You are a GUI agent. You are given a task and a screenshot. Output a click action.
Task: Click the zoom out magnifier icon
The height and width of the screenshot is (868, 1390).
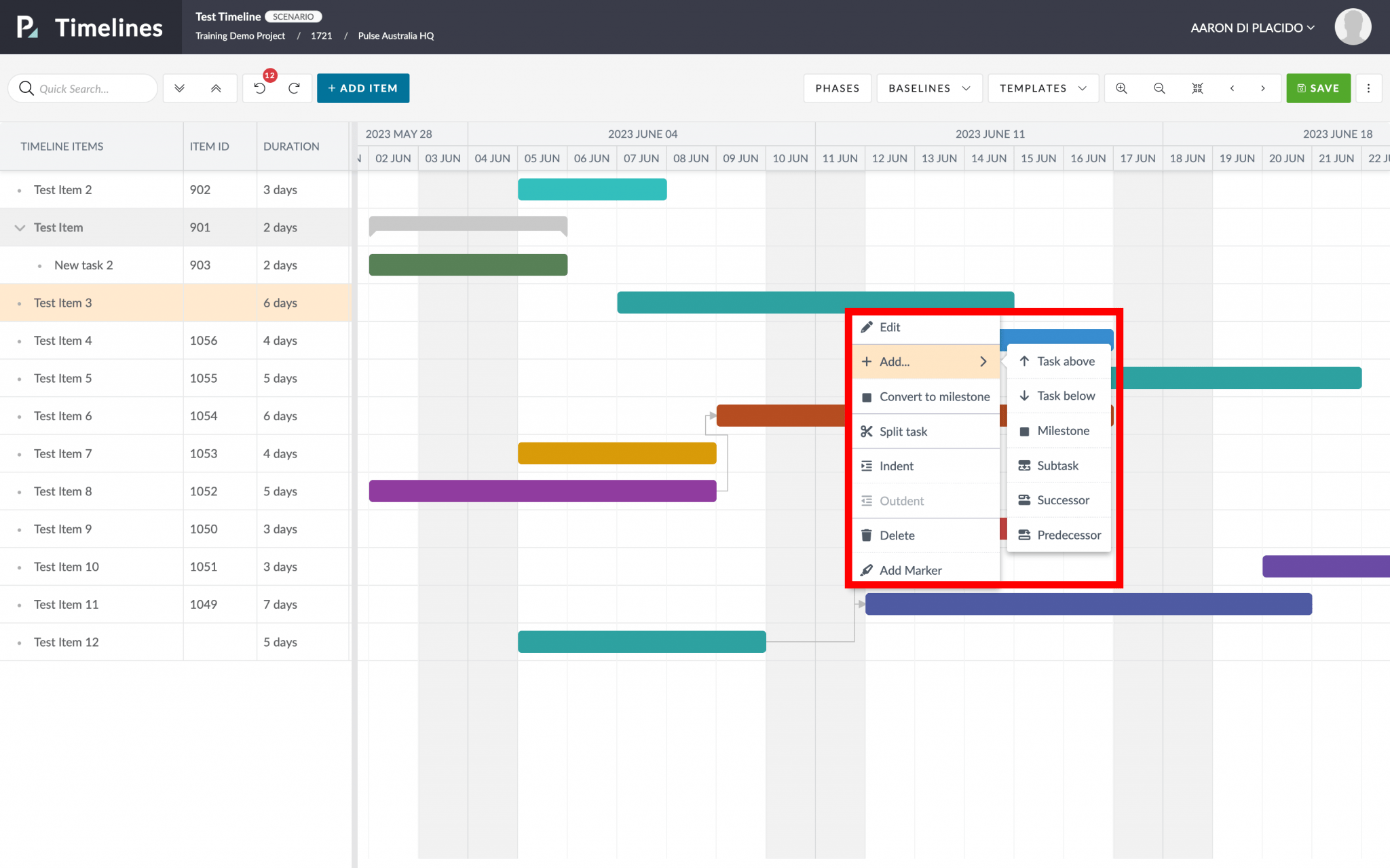pos(1159,88)
